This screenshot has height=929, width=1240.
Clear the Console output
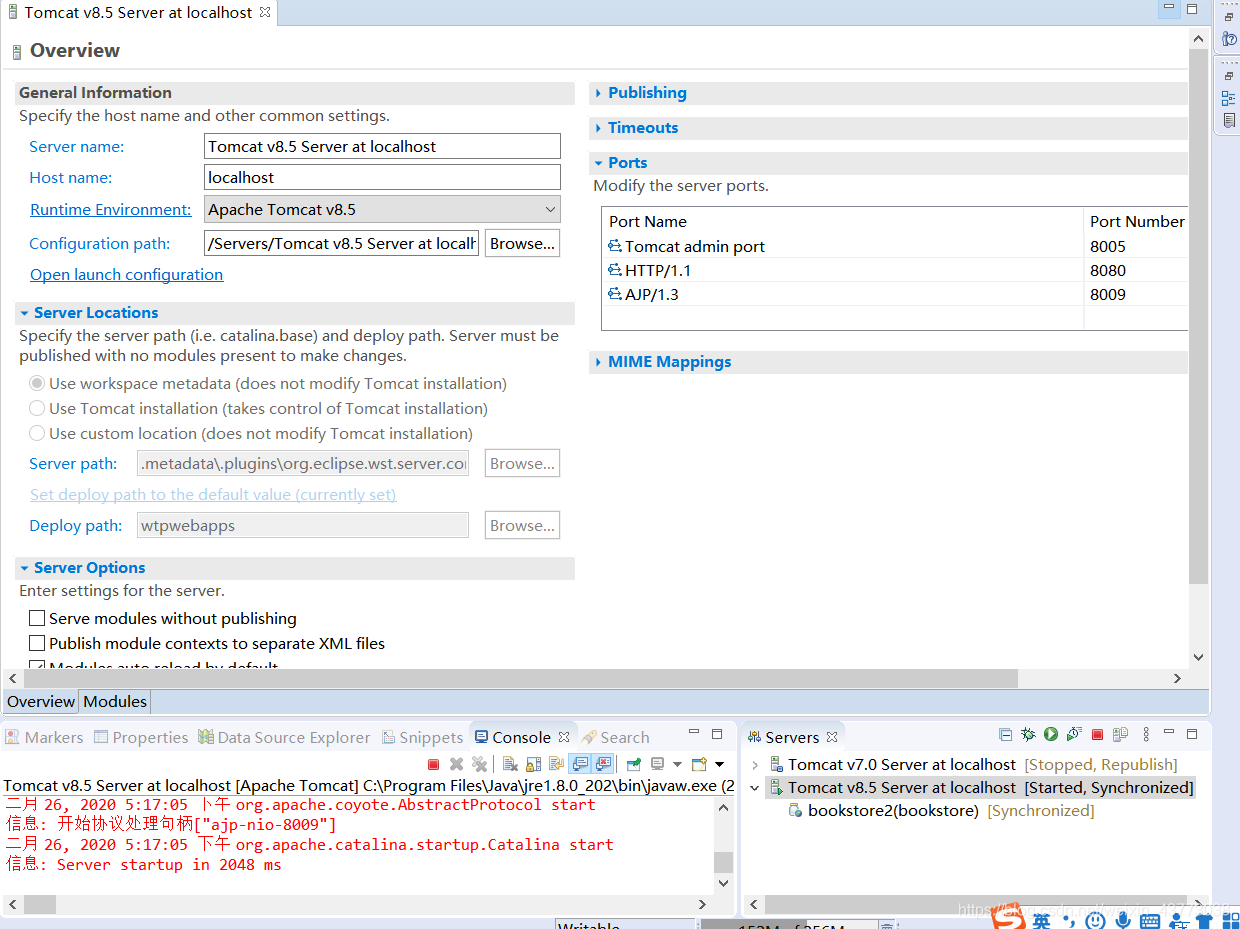coord(510,764)
